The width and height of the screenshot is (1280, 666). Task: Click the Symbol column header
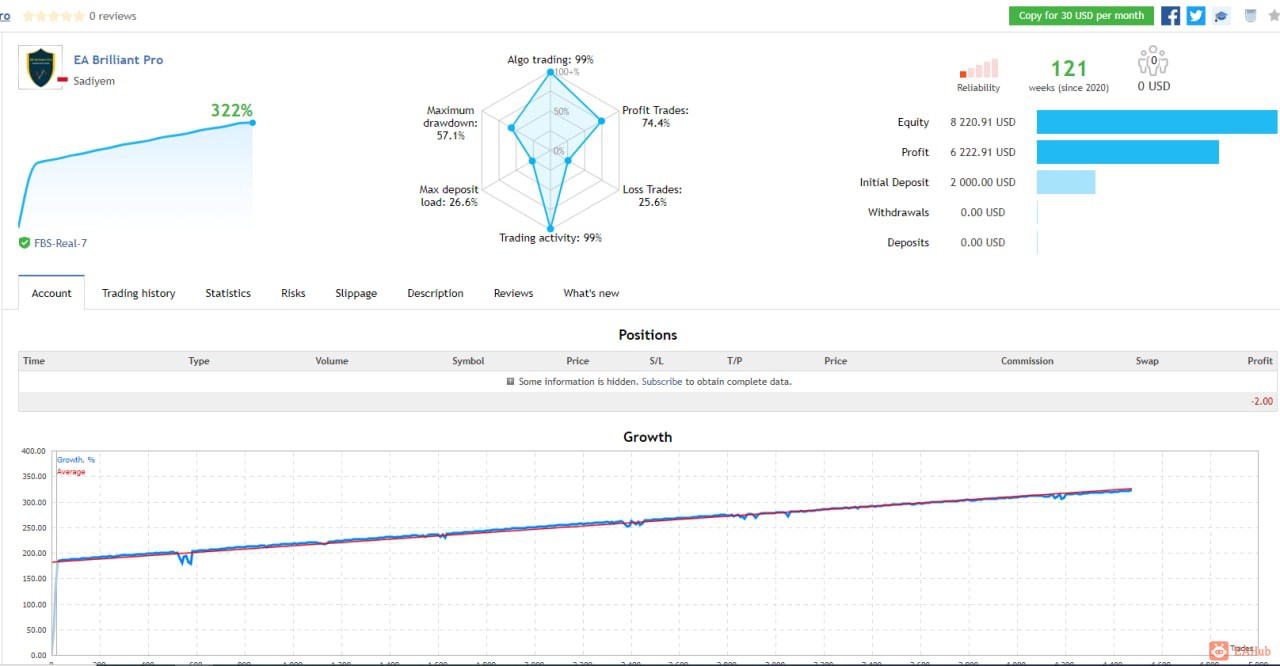pos(468,361)
